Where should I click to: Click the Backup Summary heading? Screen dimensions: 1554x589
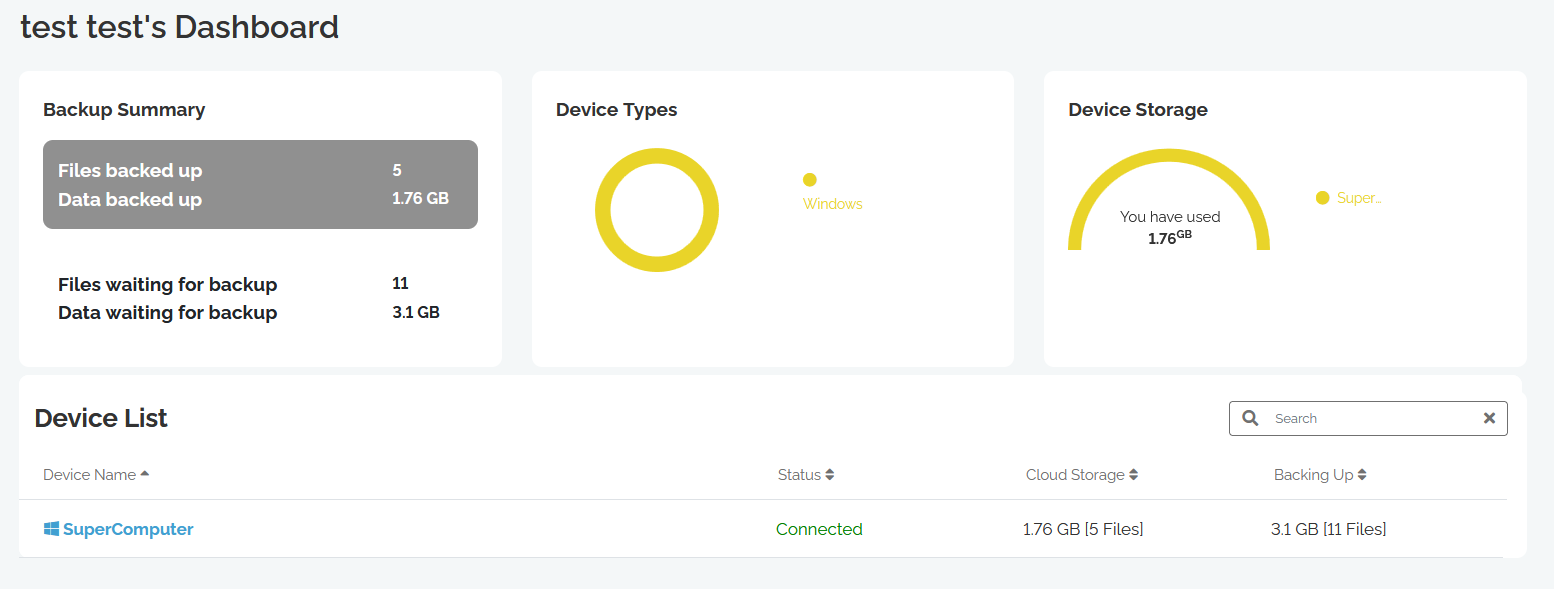[x=124, y=110]
